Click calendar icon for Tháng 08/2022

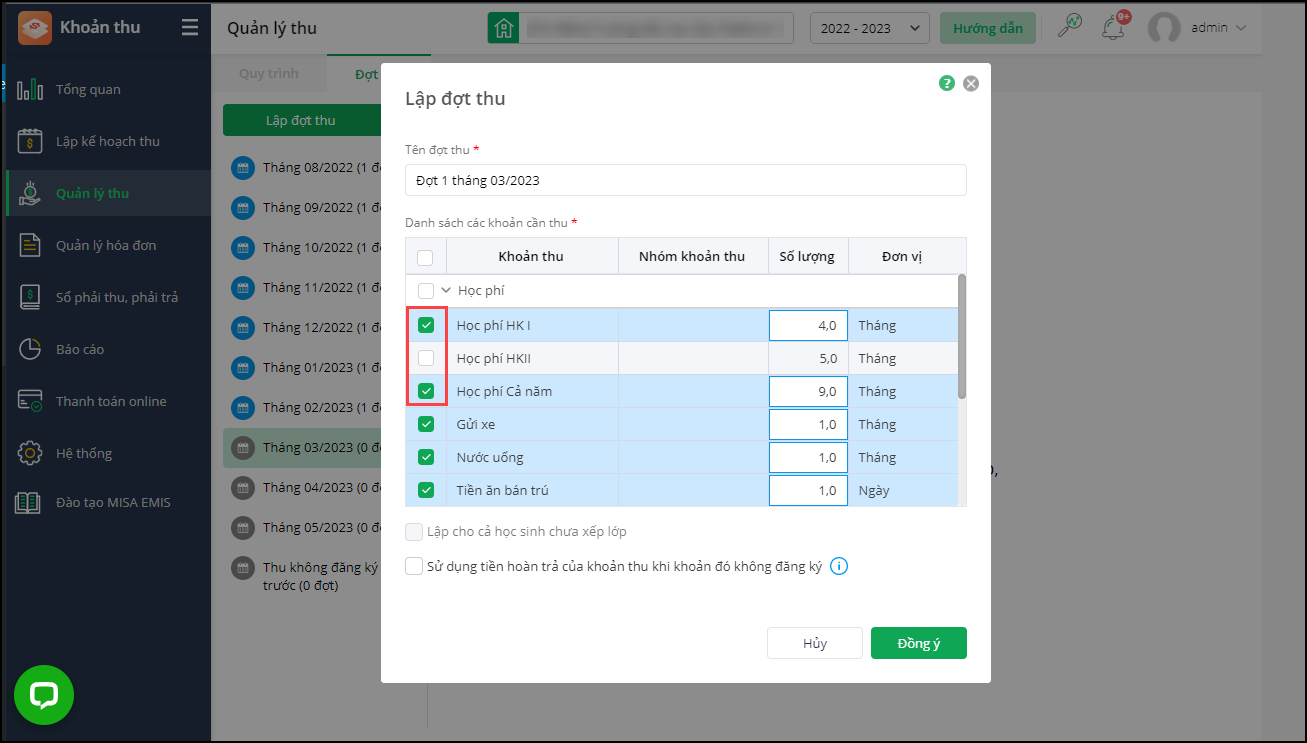pos(243,168)
